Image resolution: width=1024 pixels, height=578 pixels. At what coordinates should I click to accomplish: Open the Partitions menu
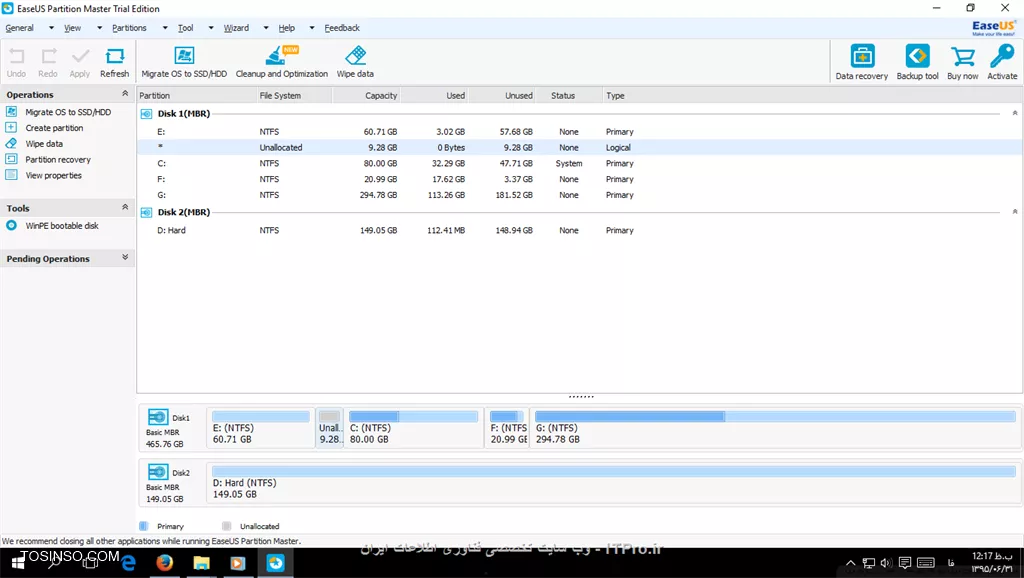[x=129, y=28]
